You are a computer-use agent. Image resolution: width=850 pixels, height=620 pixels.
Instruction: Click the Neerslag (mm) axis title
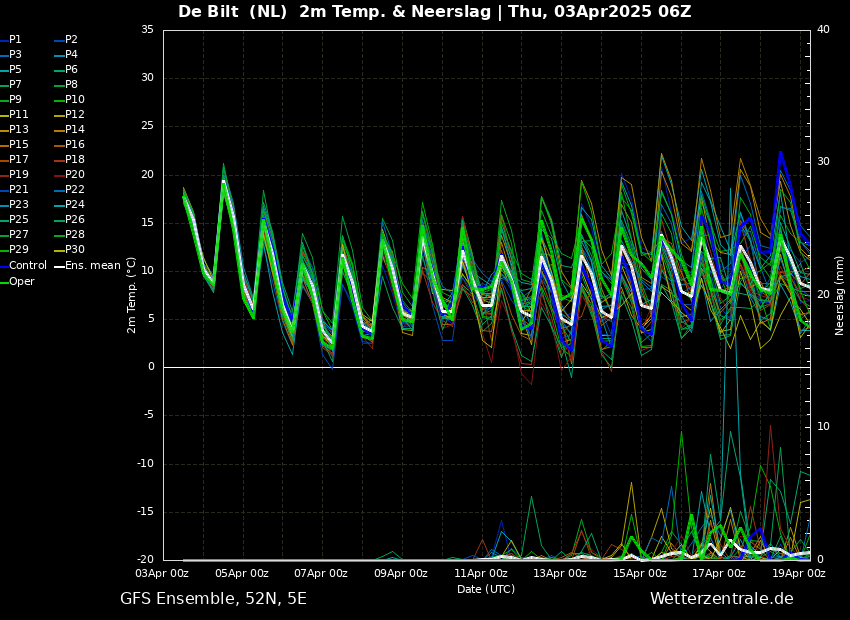840,294
